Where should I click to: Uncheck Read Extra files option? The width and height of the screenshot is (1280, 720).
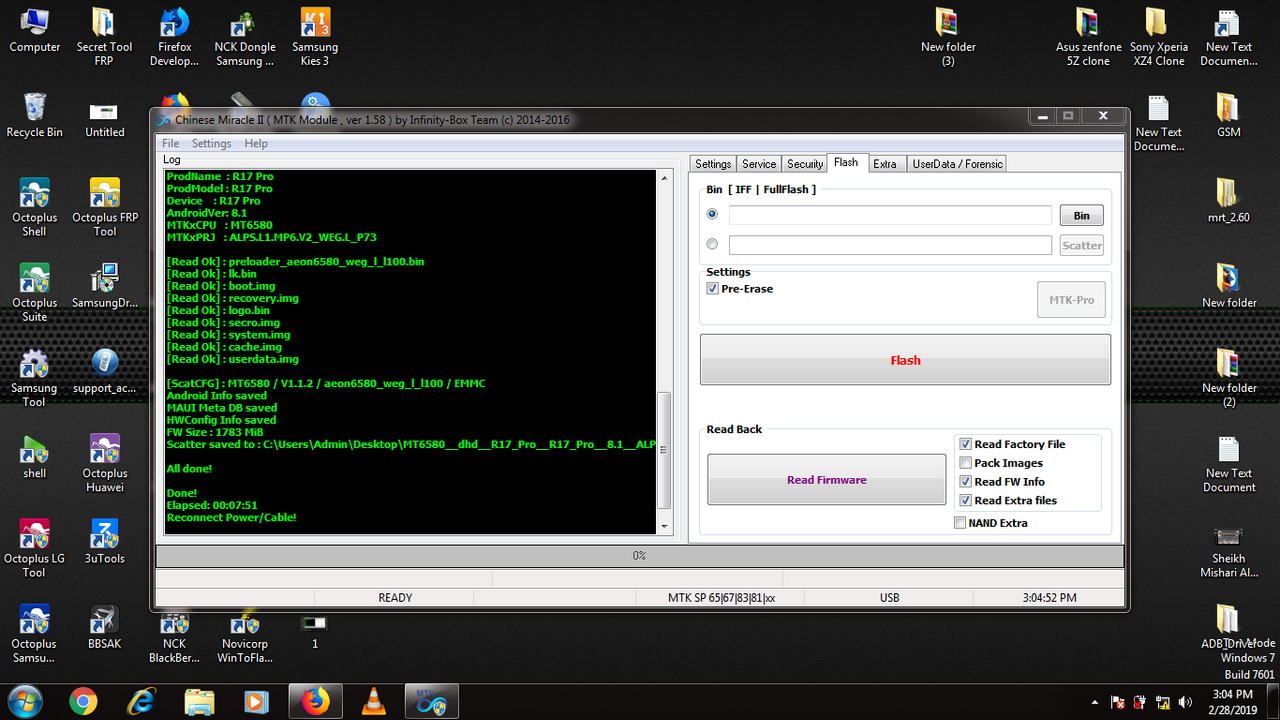965,501
